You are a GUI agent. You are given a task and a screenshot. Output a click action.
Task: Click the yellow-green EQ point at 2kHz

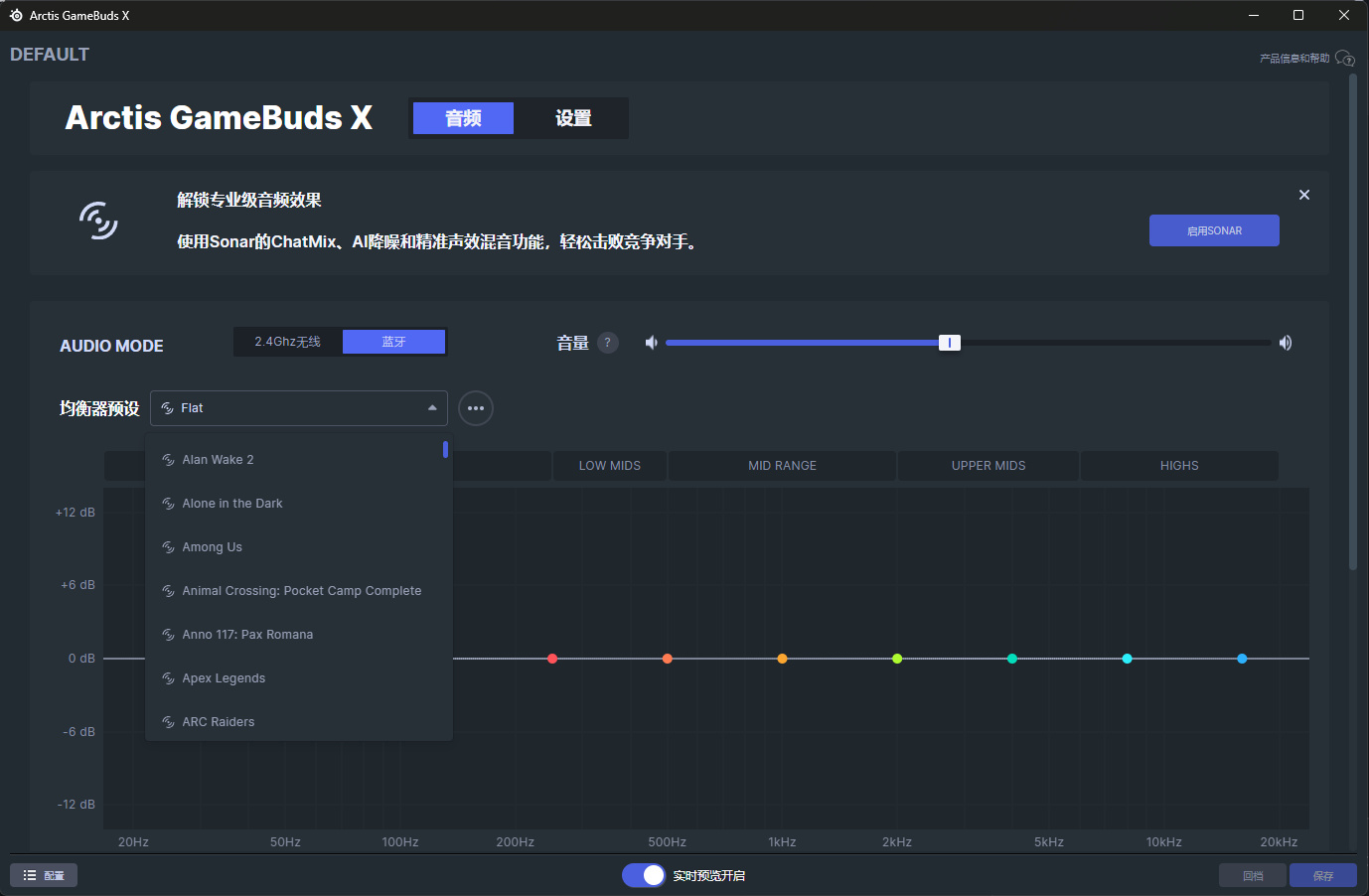[x=897, y=659]
